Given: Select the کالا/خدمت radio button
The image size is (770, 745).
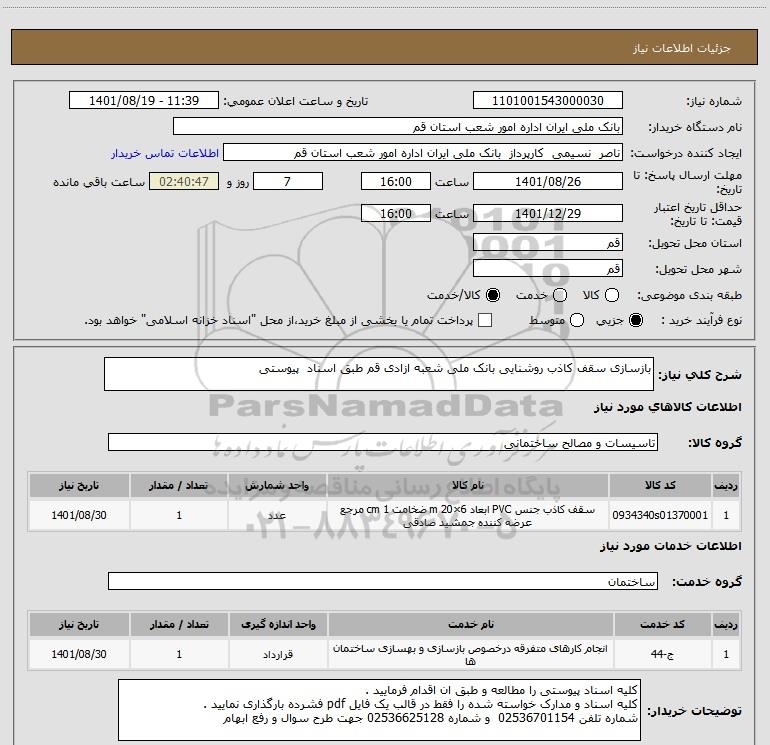Looking at the screenshot, I should point(493,295).
